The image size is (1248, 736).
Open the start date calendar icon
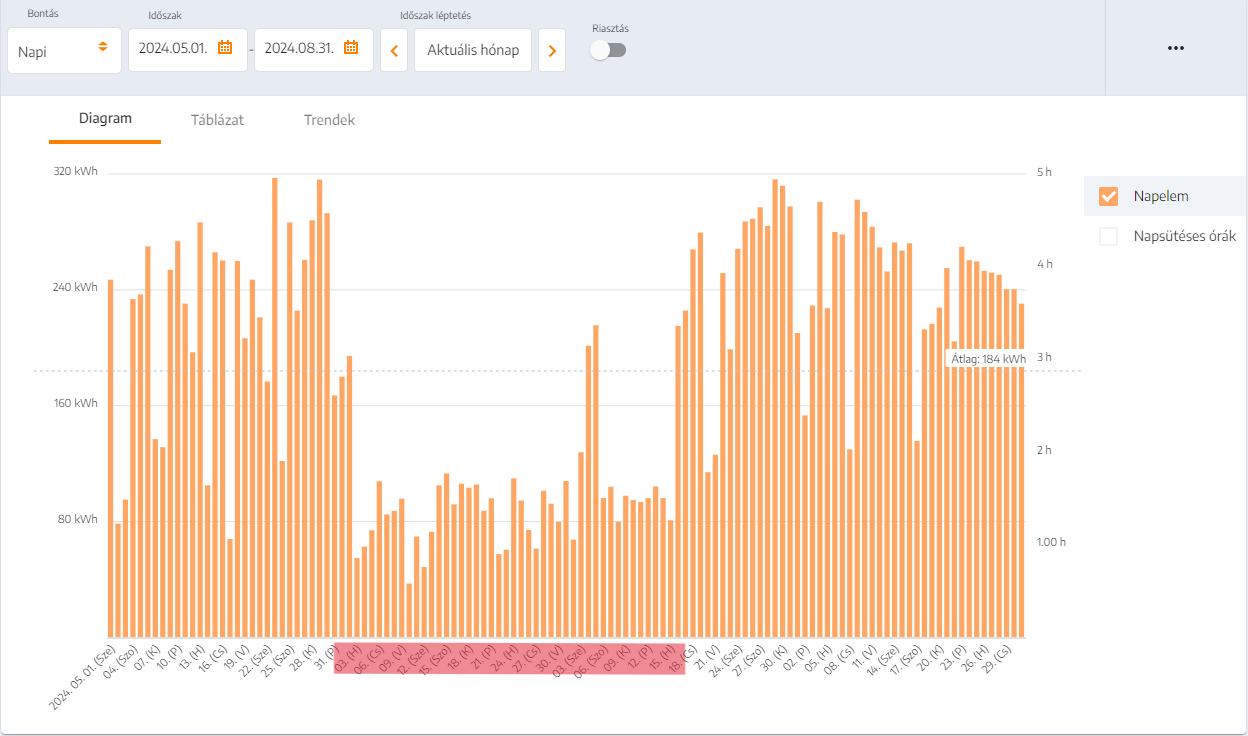pos(225,48)
